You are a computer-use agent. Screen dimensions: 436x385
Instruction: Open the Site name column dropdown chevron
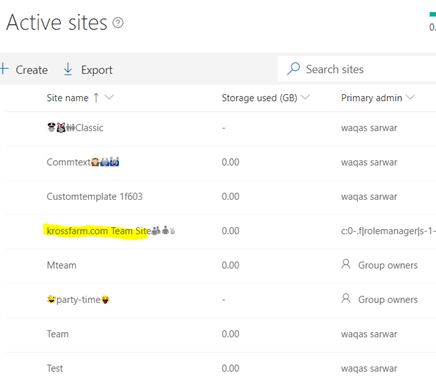[109, 97]
